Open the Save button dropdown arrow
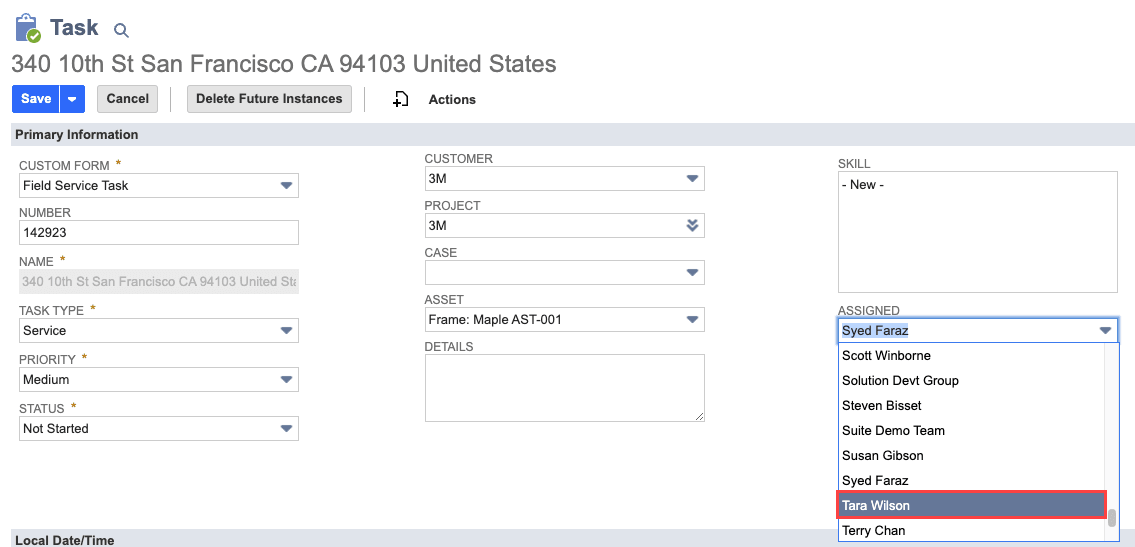 pyautogui.click(x=73, y=99)
